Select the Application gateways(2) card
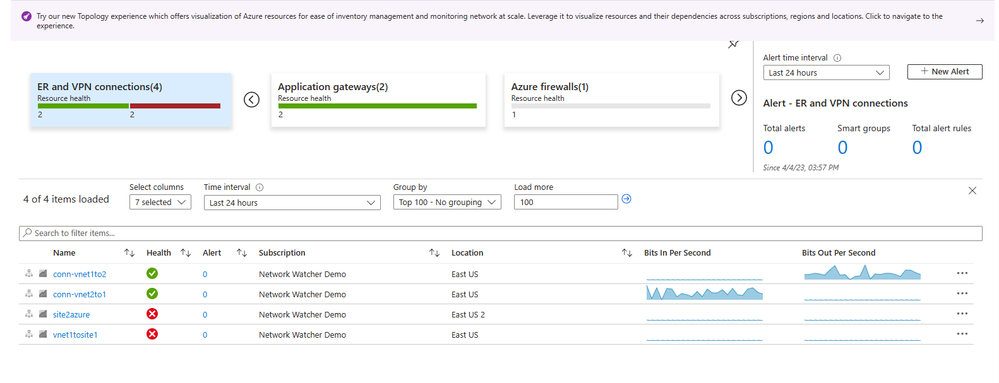 point(378,101)
